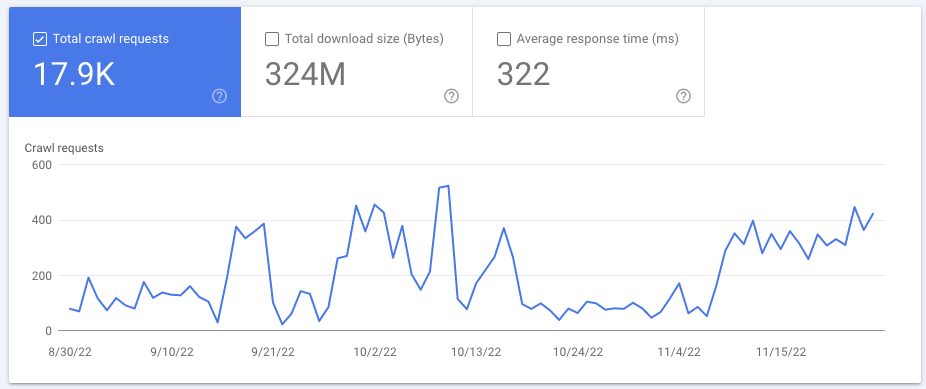Click the Total crawl requests label text
This screenshot has width=926, height=389.
coord(111,39)
